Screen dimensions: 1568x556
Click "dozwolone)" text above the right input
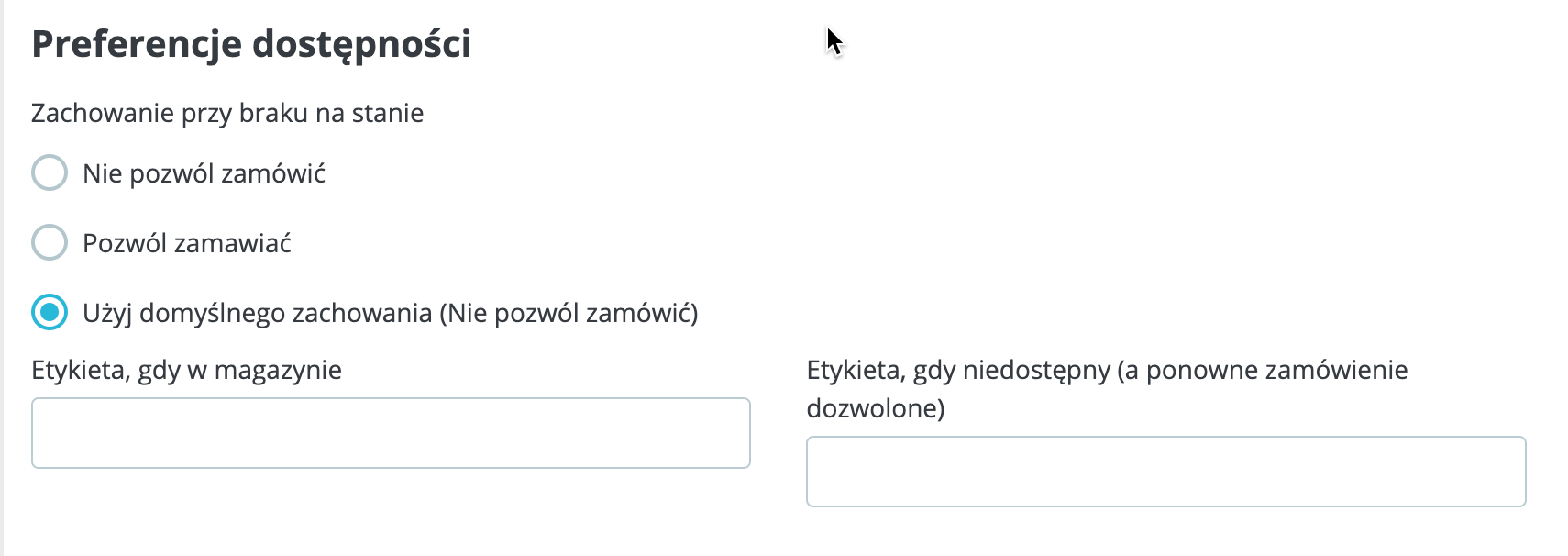(875, 408)
